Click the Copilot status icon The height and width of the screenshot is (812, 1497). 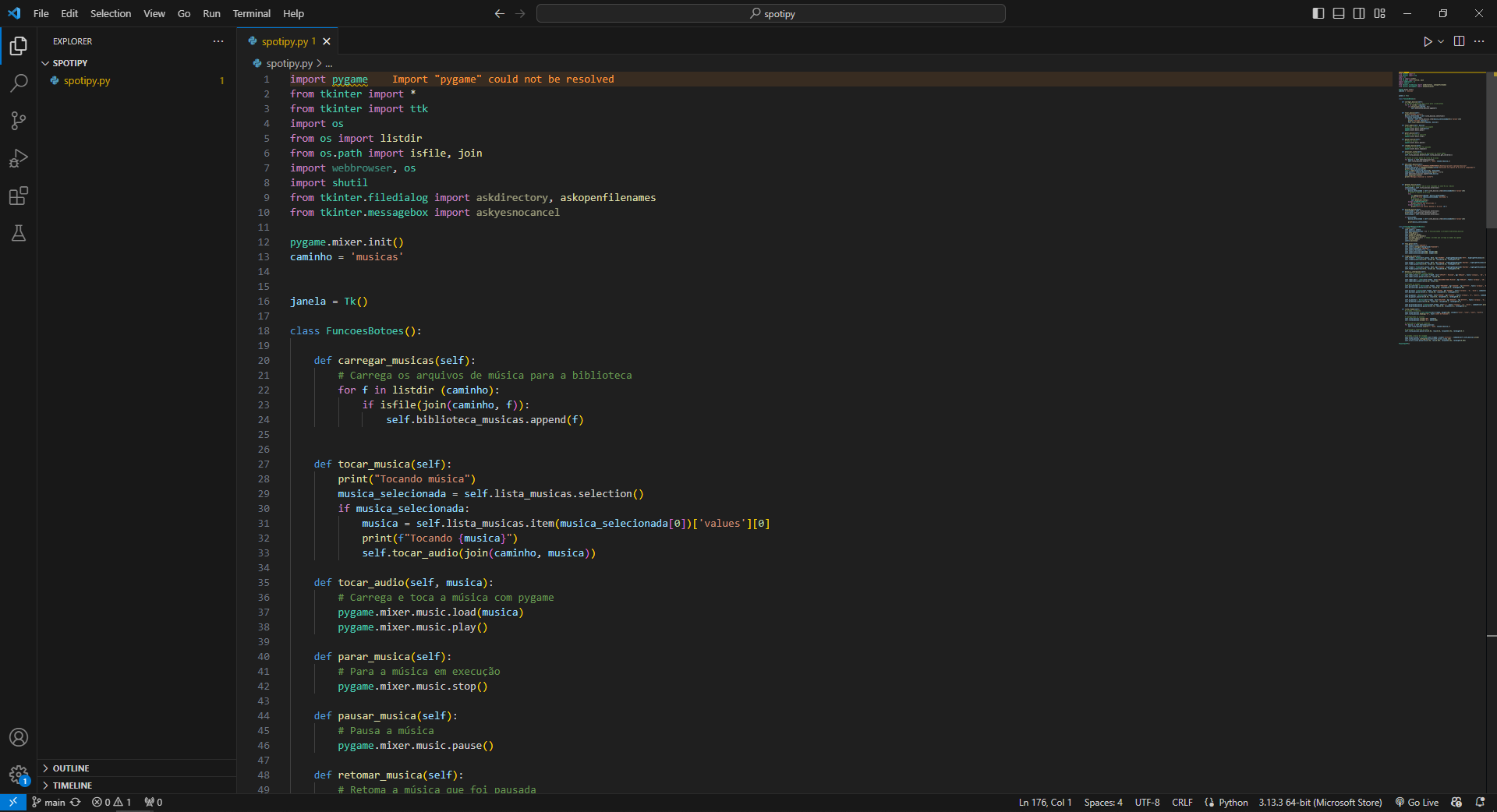[1456, 802]
